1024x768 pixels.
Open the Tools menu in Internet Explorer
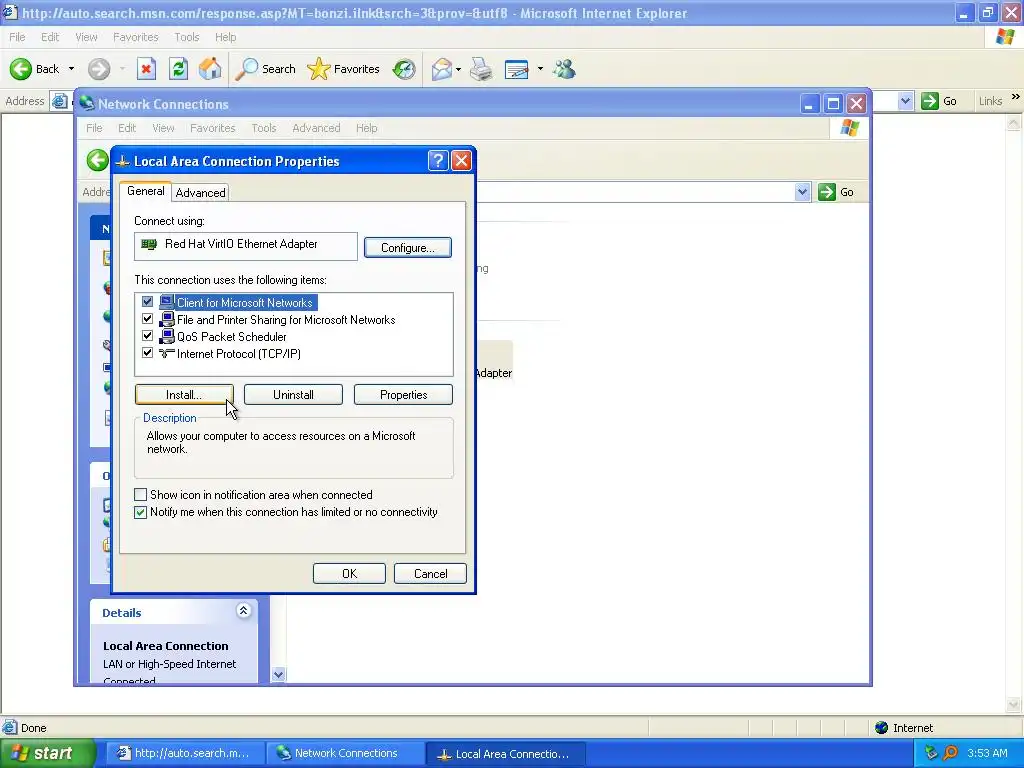[187, 37]
